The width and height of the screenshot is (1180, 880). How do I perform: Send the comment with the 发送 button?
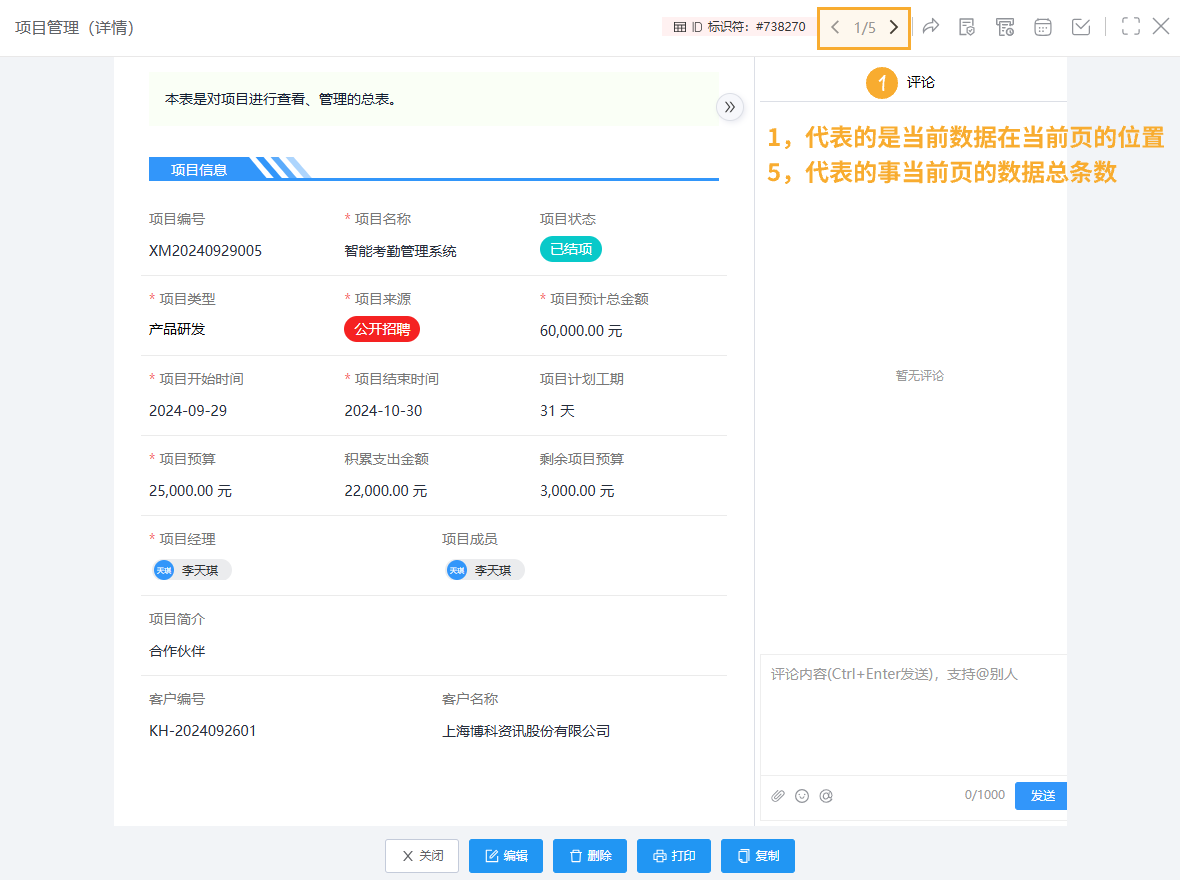[x=1041, y=795]
